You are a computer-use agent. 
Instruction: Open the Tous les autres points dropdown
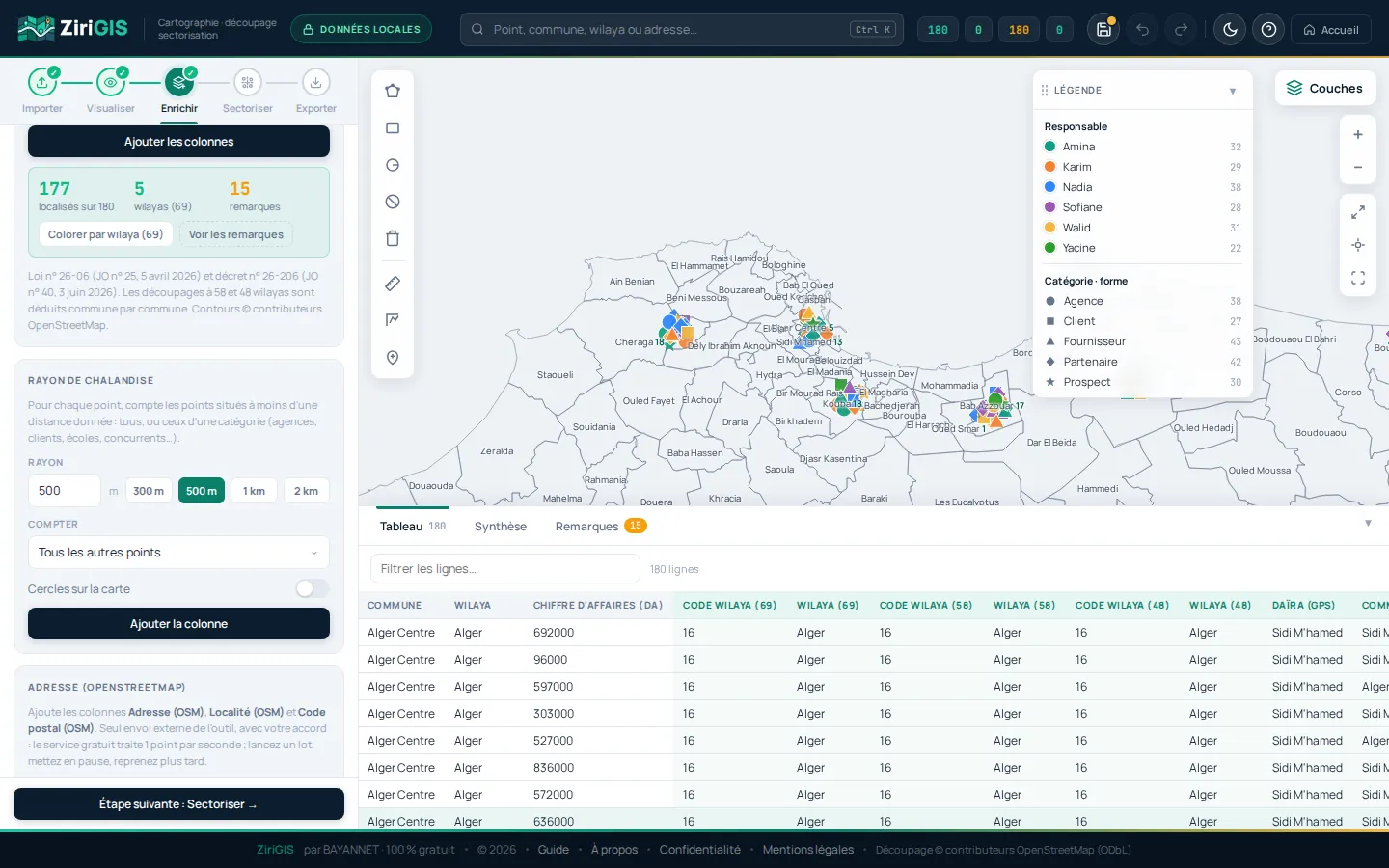point(178,553)
